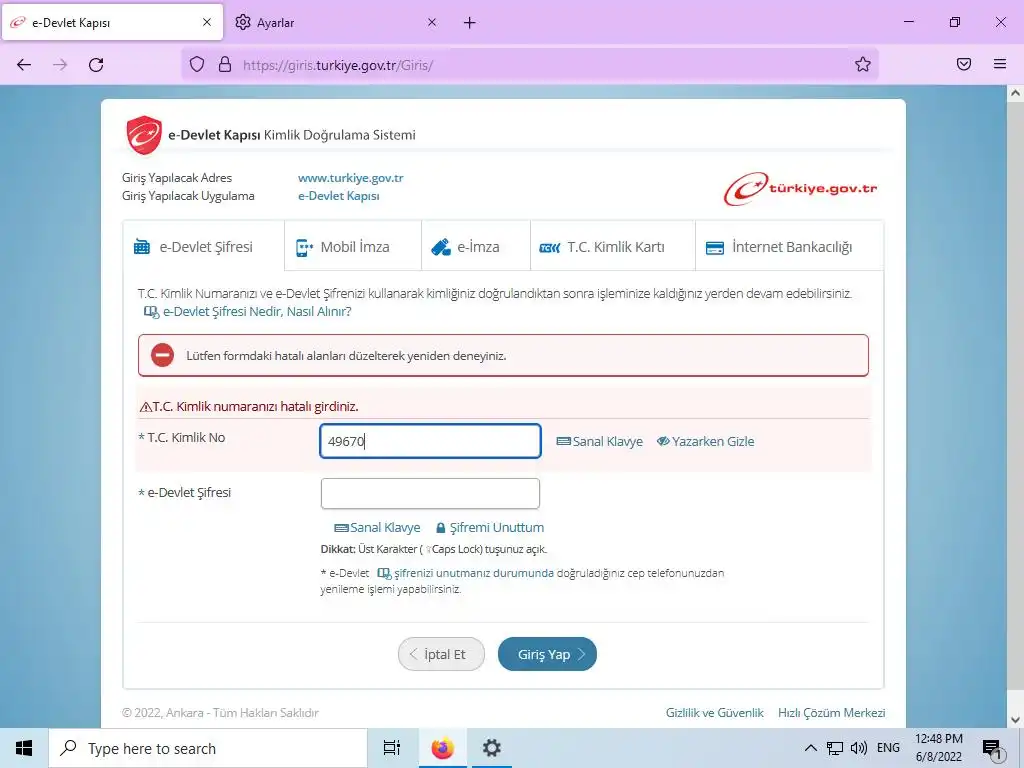This screenshot has width=1024, height=768.
Task: Click the türkiye.gov.tr logo
Action: [800, 189]
